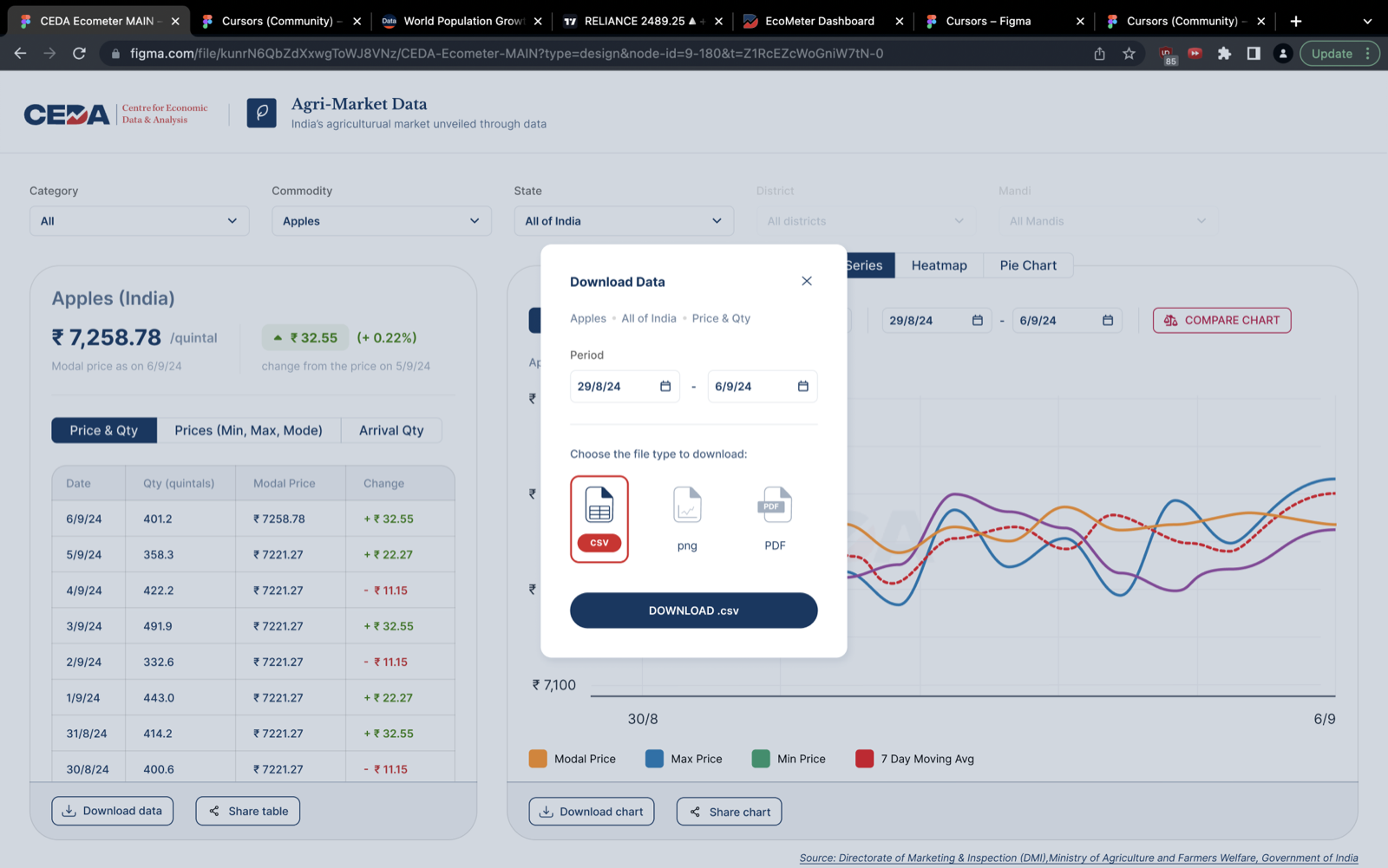Click the red extension icon with badge 85
The height and width of the screenshot is (868, 1388).
[x=1167, y=55]
